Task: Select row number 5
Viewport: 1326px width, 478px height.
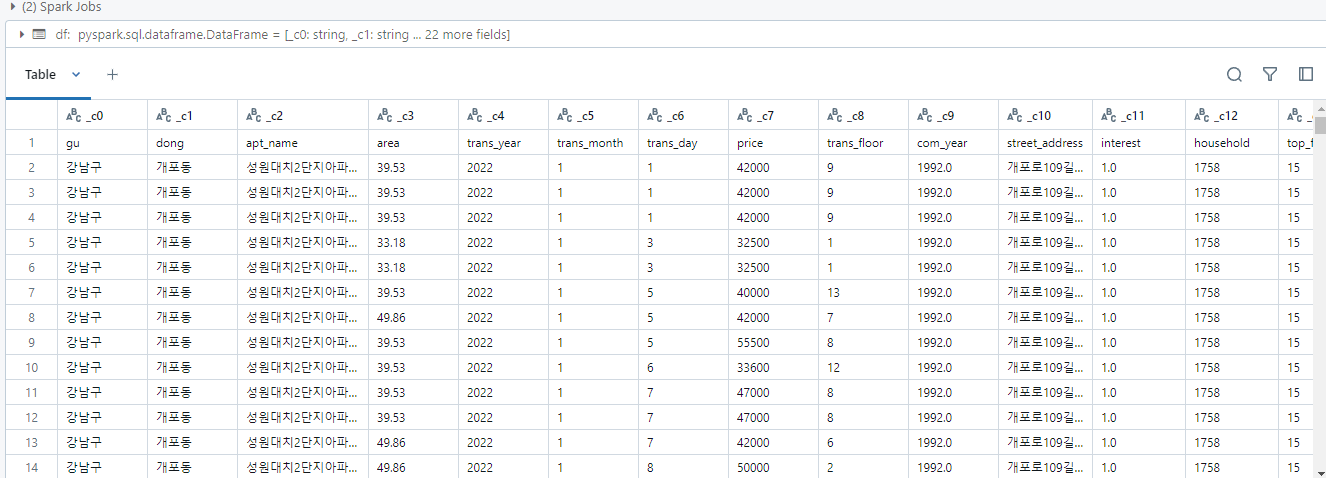Action: [x=31, y=243]
